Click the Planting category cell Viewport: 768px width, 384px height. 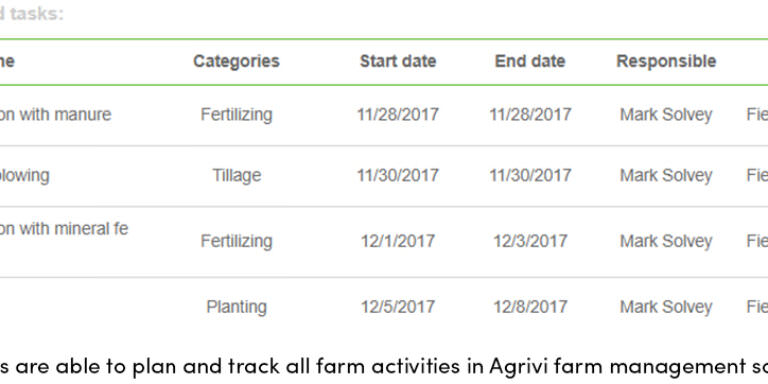(237, 307)
